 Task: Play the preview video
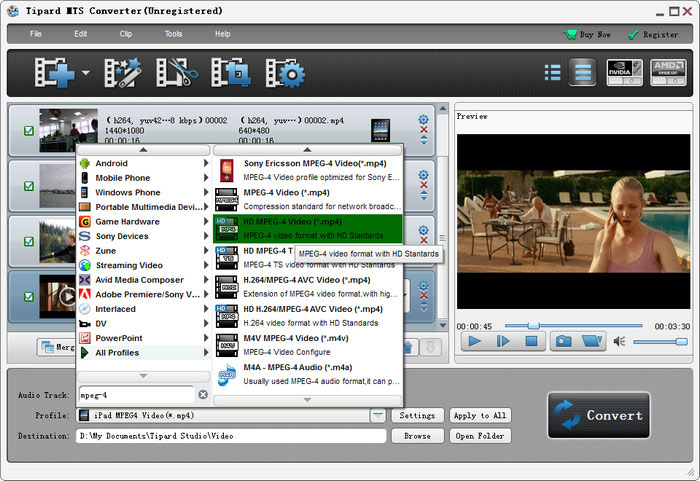pyautogui.click(x=475, y=342)
